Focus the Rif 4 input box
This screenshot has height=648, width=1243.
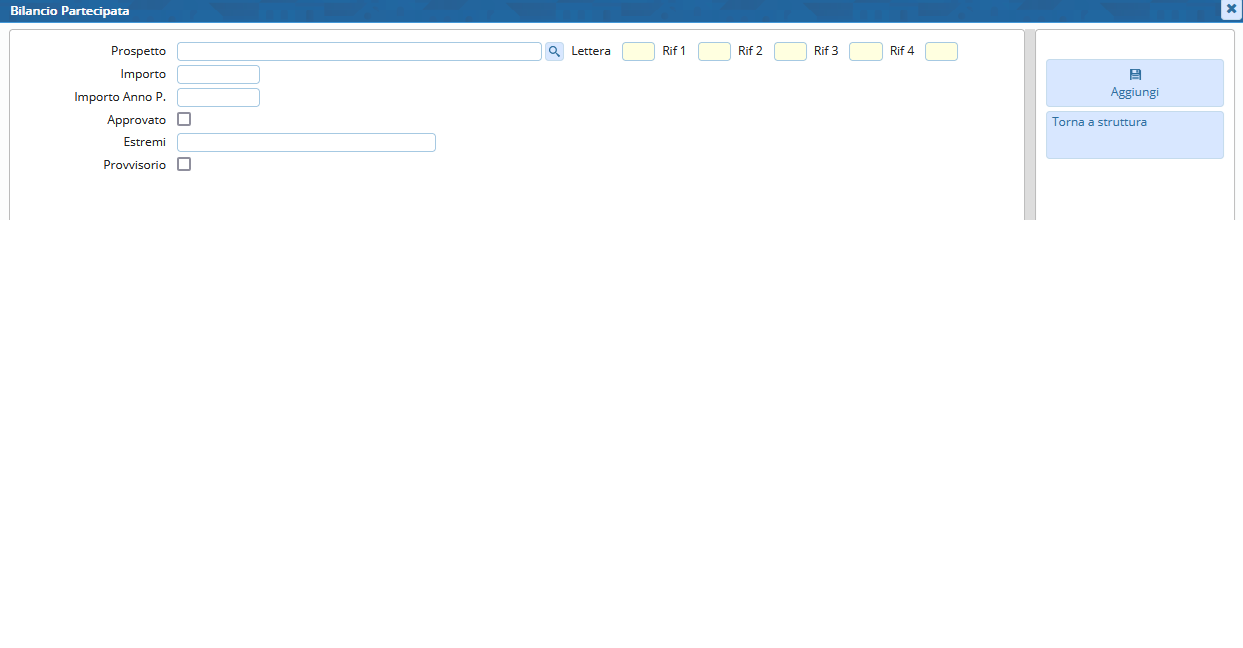pyautogui.click(x=941, y=51)
